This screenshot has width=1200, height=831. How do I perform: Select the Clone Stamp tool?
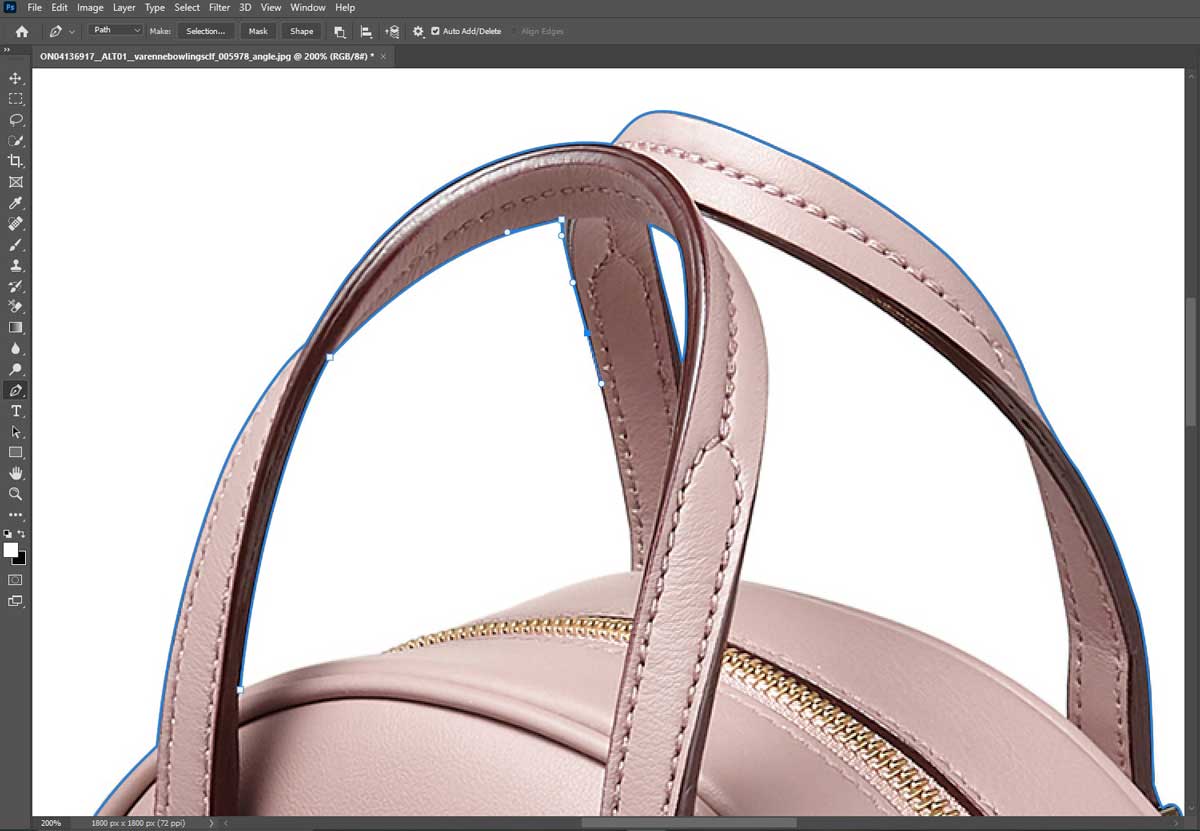(x=15, y=266)
